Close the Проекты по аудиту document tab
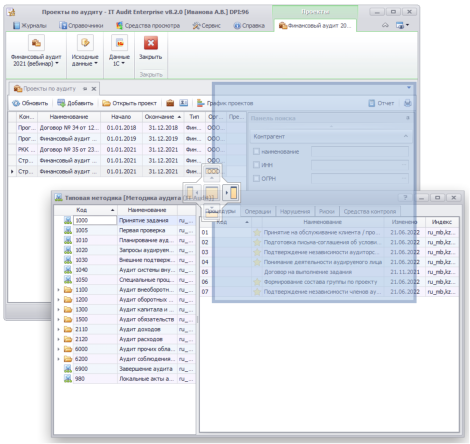 [x=94, y=89]
